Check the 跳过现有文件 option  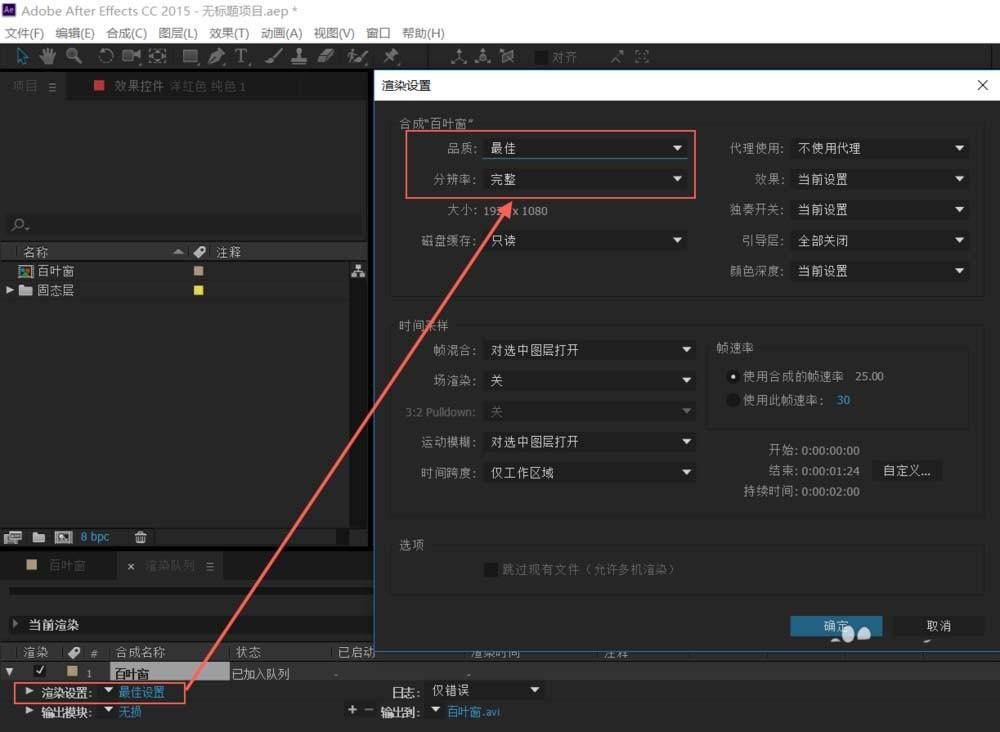[490, 570]
